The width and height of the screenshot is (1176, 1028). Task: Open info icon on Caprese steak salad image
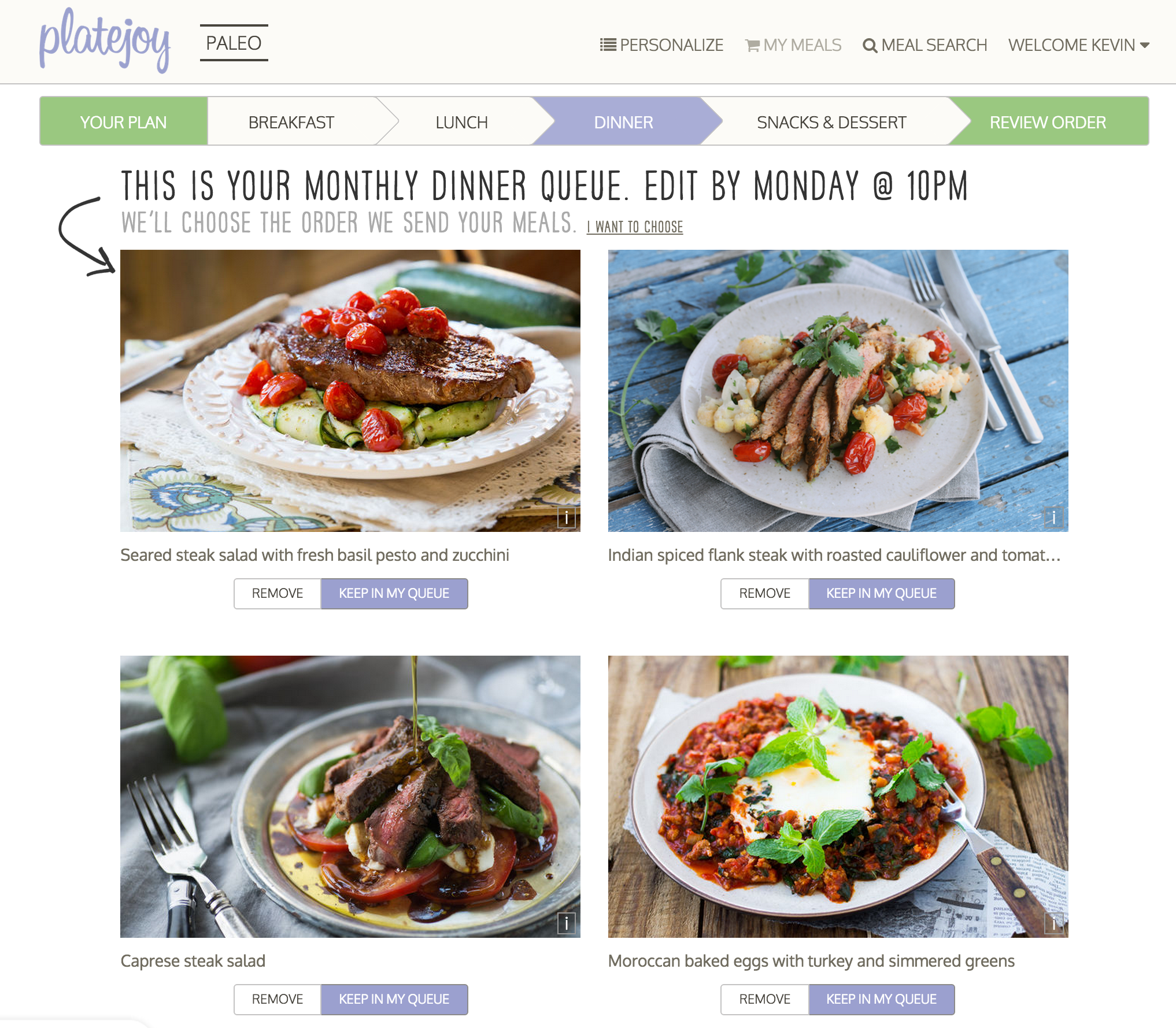(x=566, y=923)
